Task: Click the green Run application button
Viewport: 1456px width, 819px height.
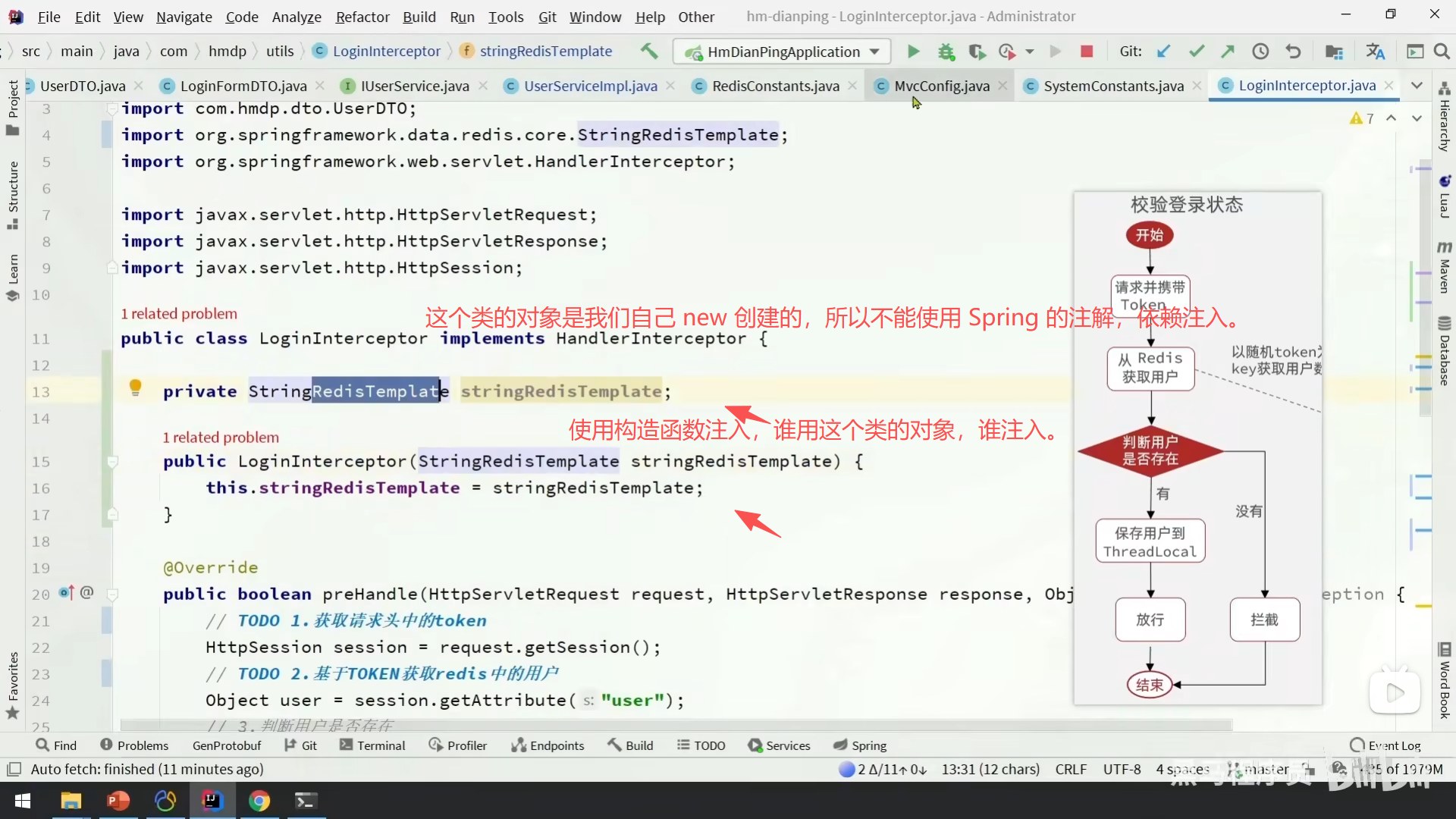Action: click(x=913, y=52)
